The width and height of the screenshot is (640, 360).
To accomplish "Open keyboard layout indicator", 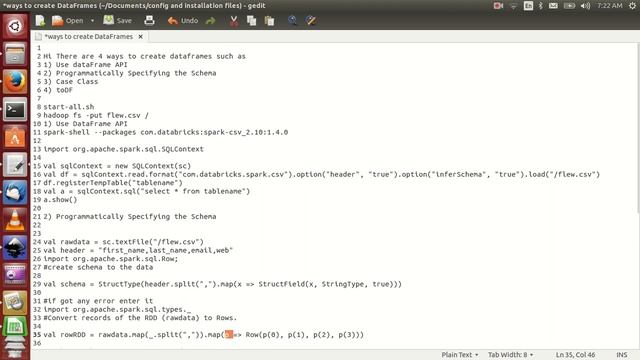I will pos(528,6).
